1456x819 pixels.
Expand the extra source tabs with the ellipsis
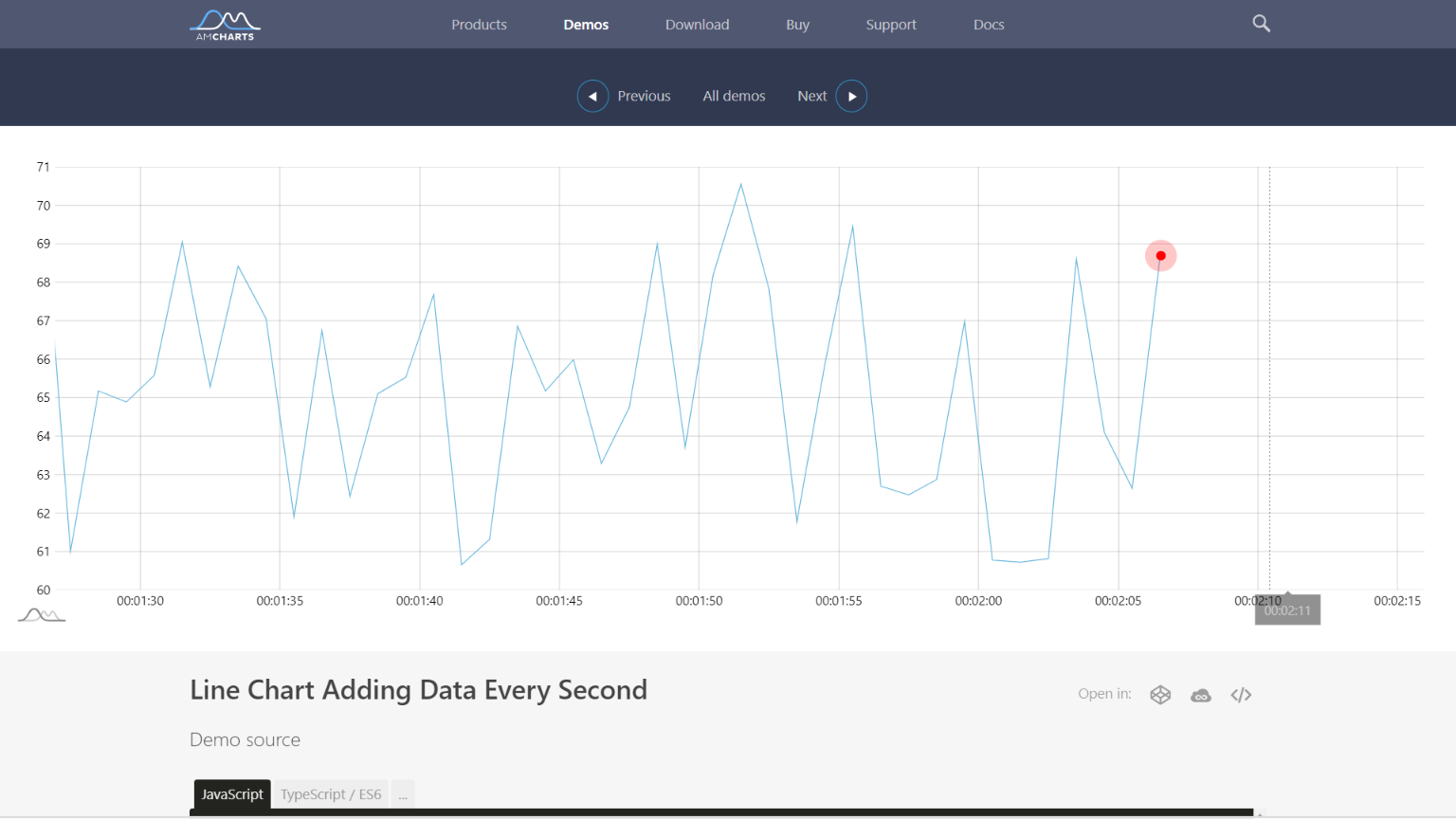[402, 794]
